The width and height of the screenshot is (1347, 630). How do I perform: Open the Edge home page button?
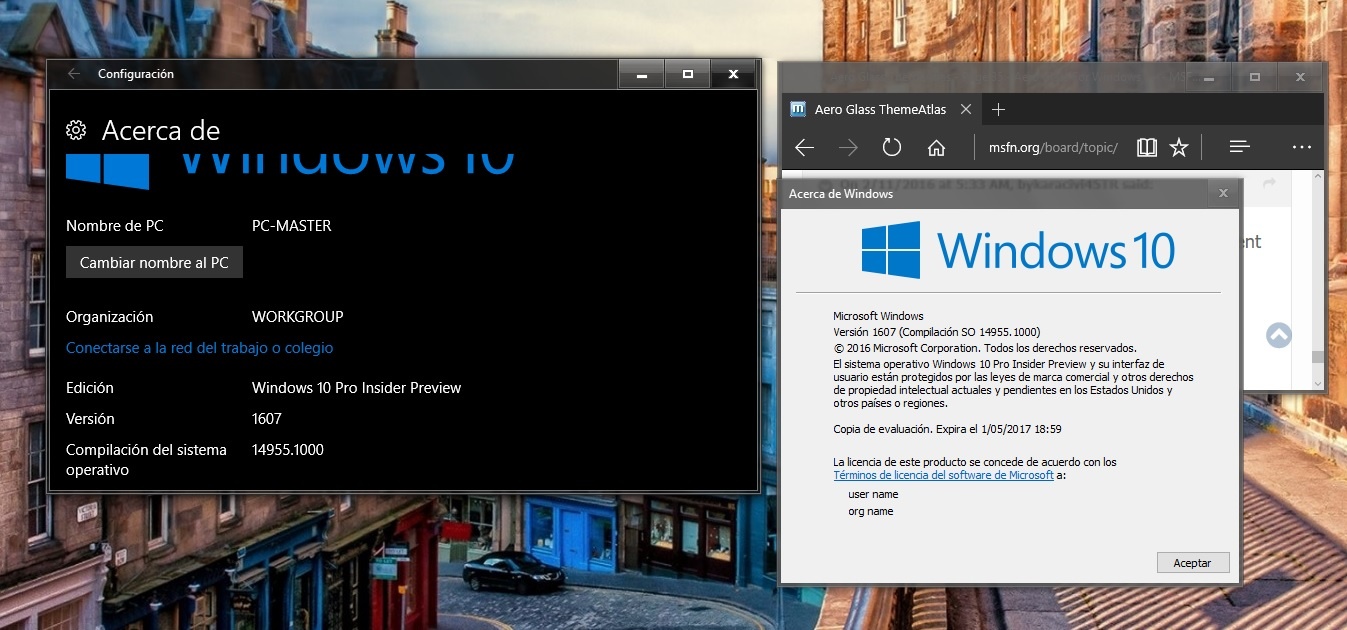(x=936, y=148)
